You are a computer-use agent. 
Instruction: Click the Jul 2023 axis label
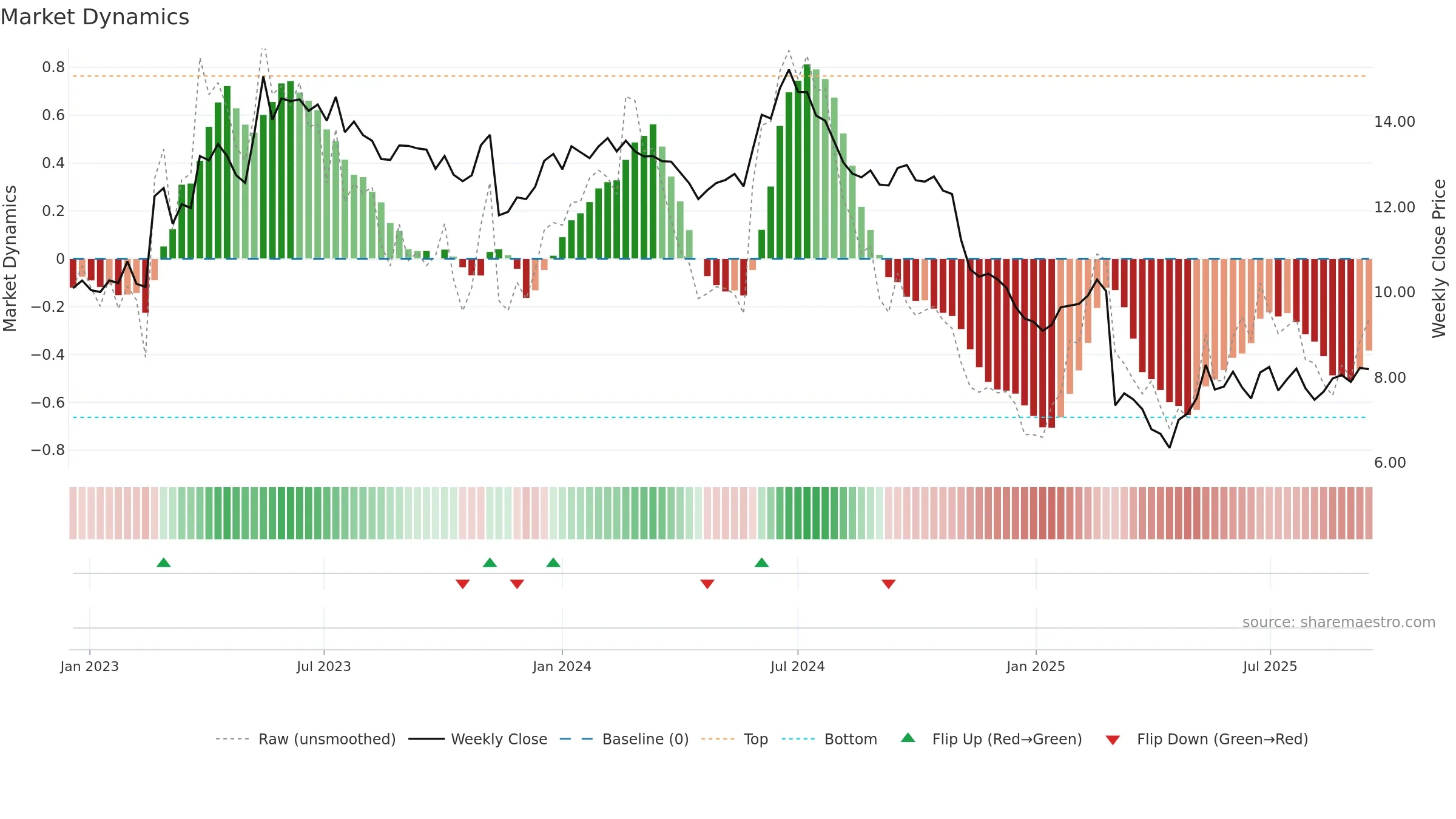[x=324, y=666]
